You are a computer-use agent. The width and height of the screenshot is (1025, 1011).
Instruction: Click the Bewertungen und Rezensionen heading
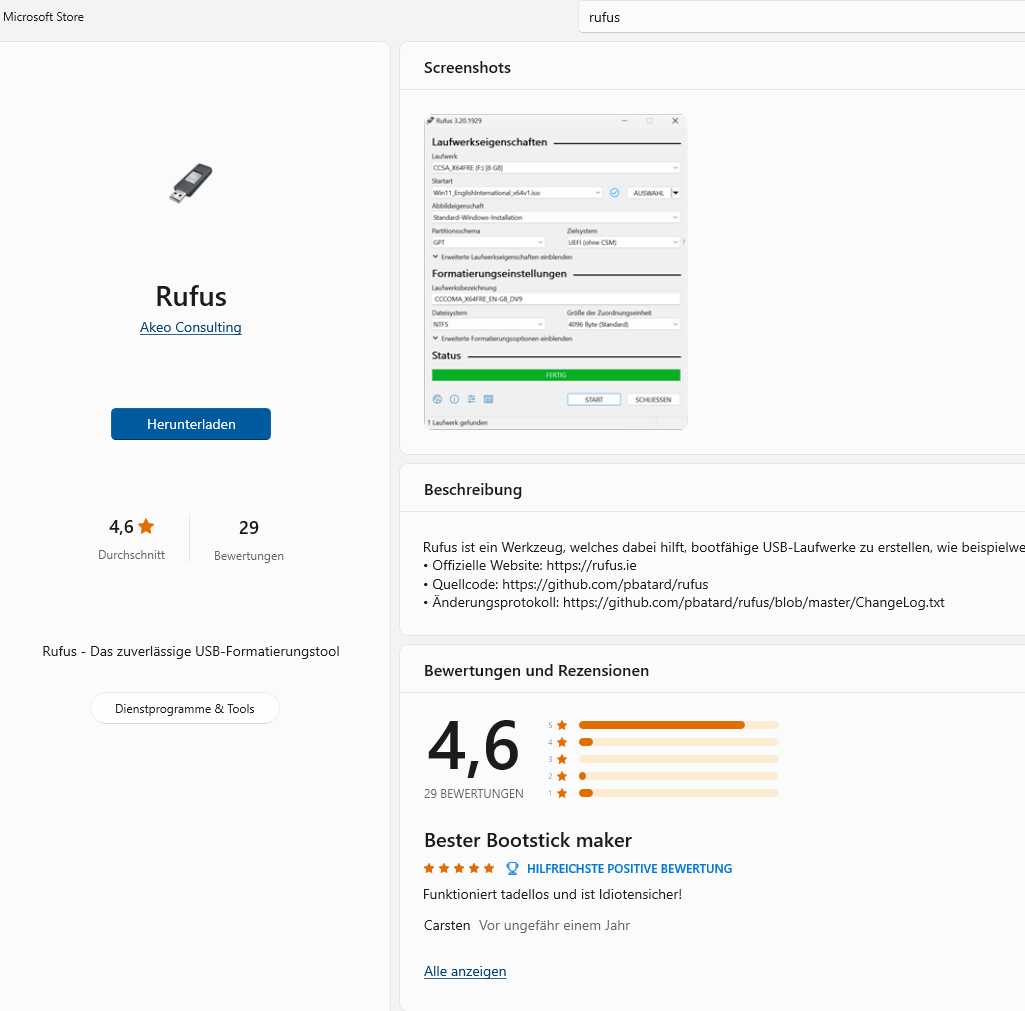[x=536, y=671]
